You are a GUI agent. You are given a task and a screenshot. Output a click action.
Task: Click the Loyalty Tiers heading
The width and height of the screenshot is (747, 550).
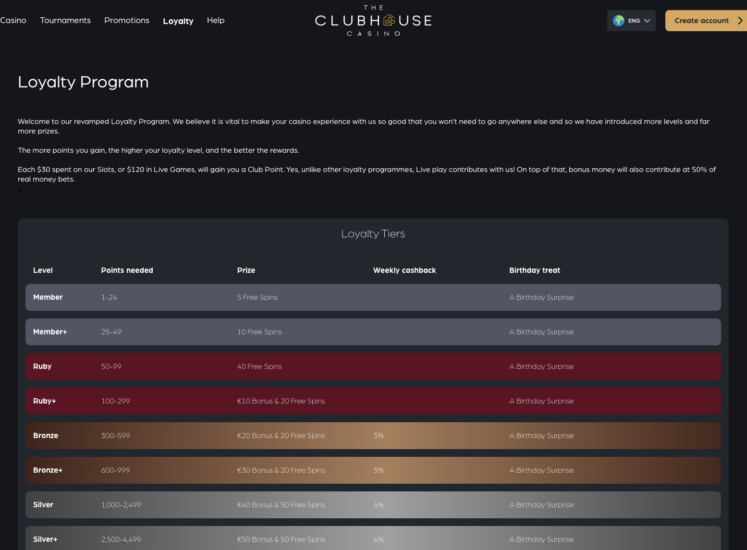click(x=373, y=234)
